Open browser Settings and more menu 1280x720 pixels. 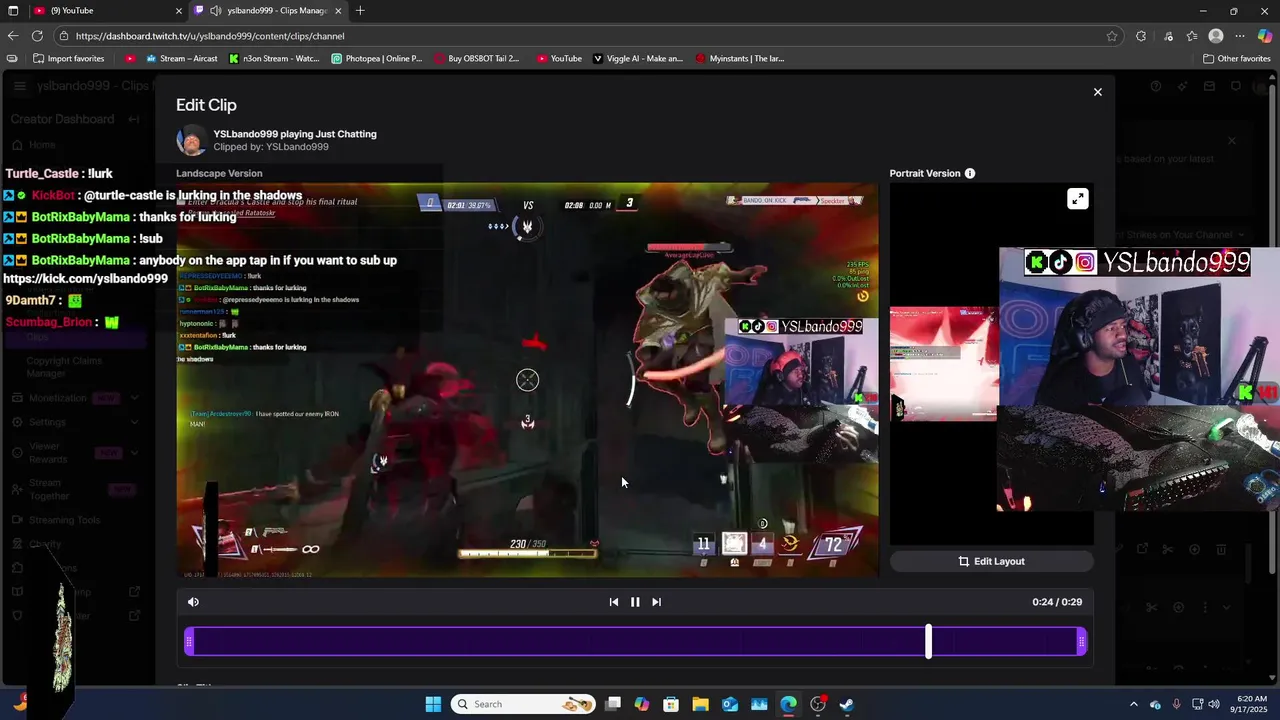(1240, 36)
